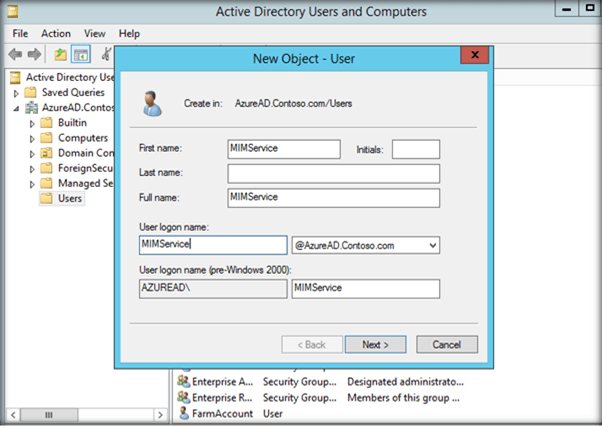Click the AzureAD.Contoso domain icon
Image resolution: width=602 pixels, height=426 pixels.
(x=31, y=108)
